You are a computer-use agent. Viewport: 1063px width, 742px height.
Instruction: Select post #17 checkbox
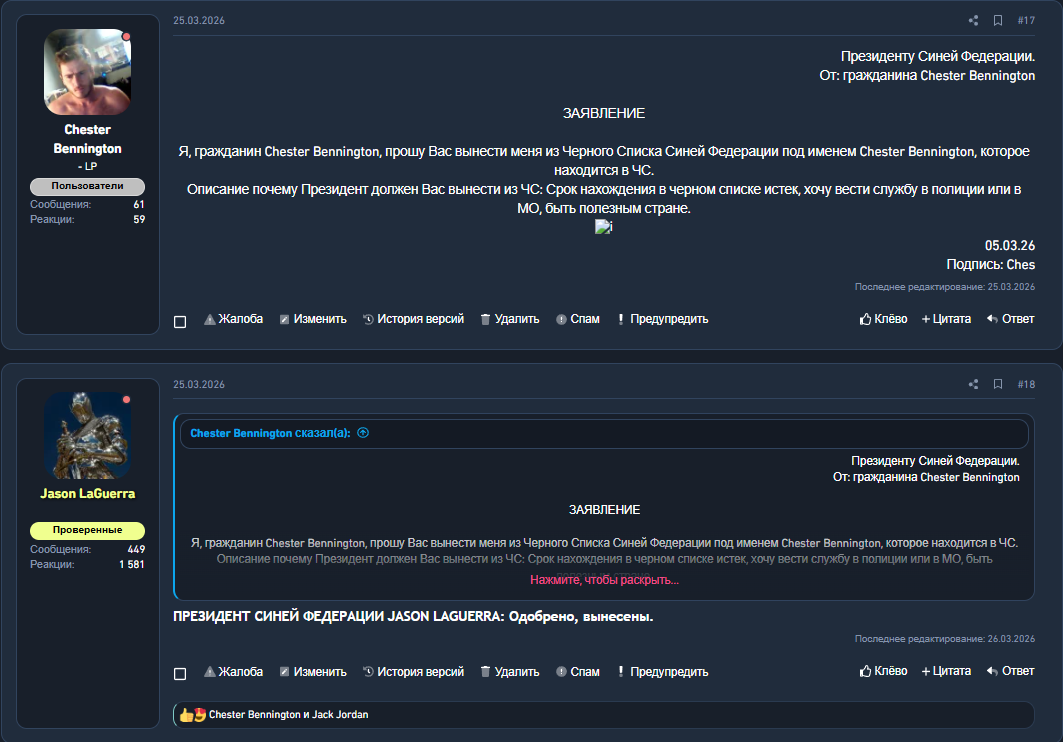click(x=180, y=322)
